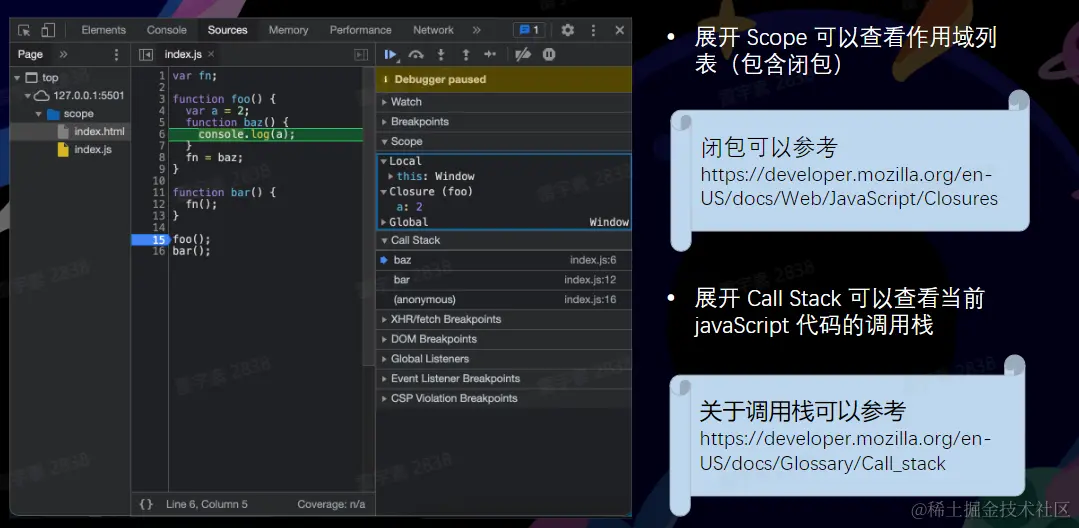Viewport: 1079px width, 528px height.
Task: Open the issues counter badge showing 1
Action: tap(529, 30)
